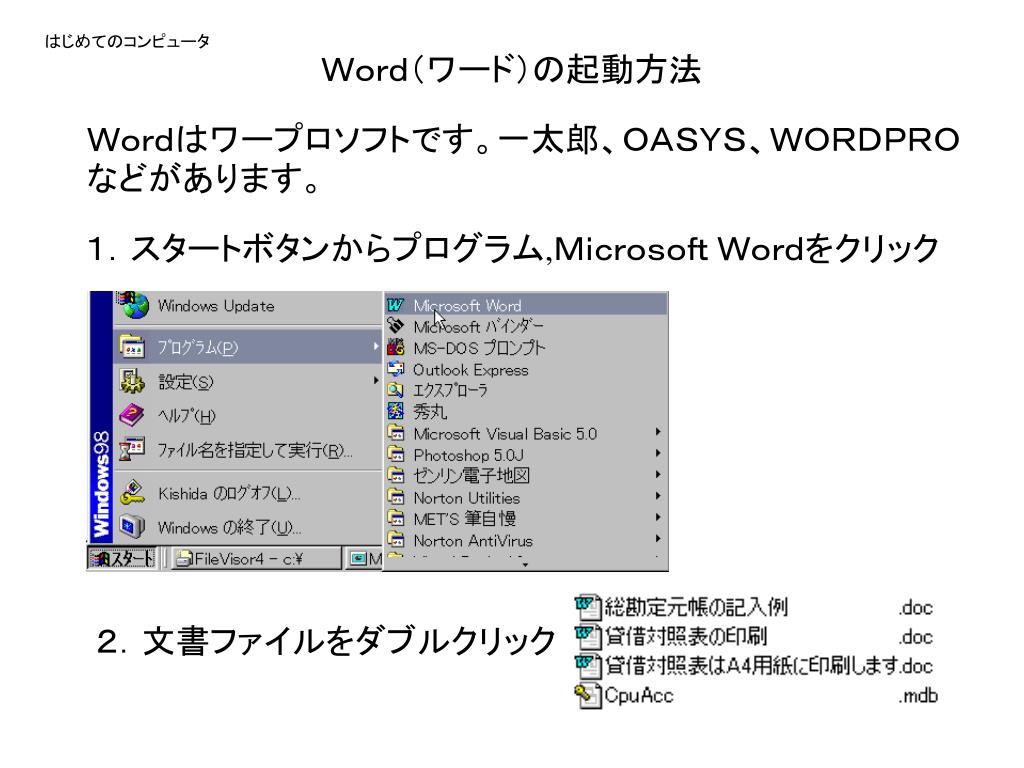
Task: Click the Windows Update globe icon
Action: tap(134, 305)
